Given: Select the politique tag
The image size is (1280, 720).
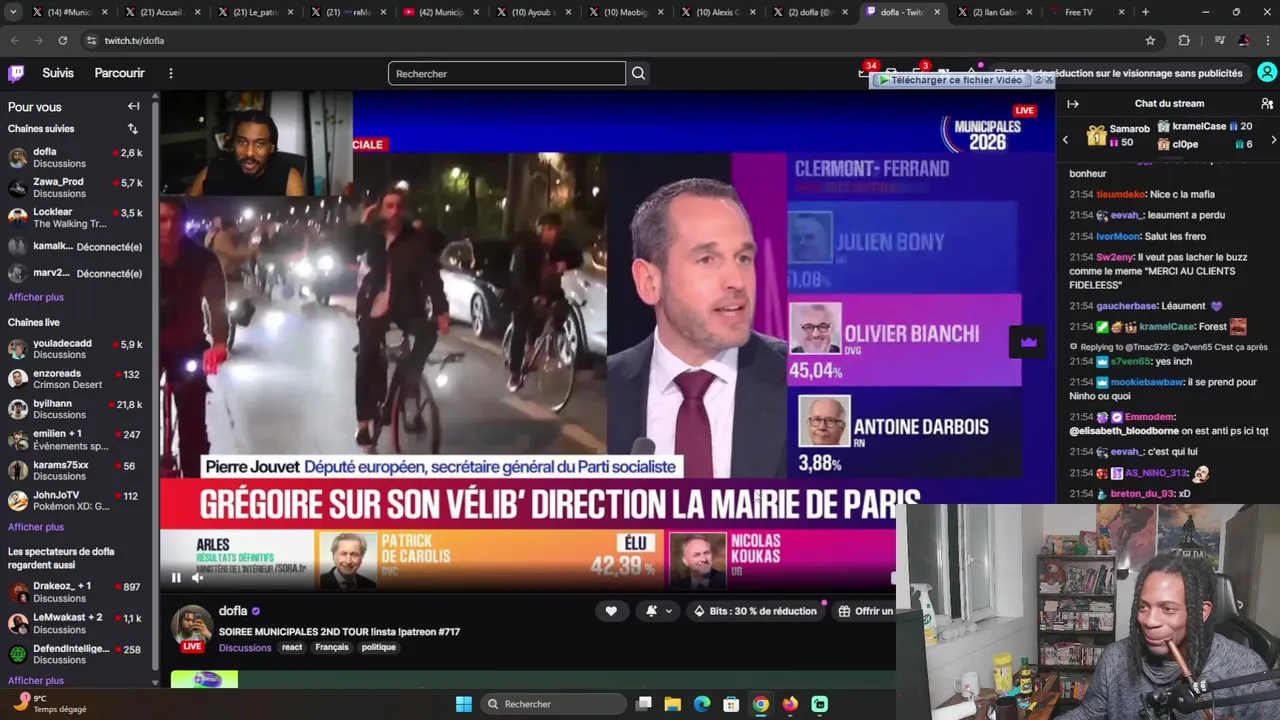Looking at the screenshot, I should (x=379, y=647).
